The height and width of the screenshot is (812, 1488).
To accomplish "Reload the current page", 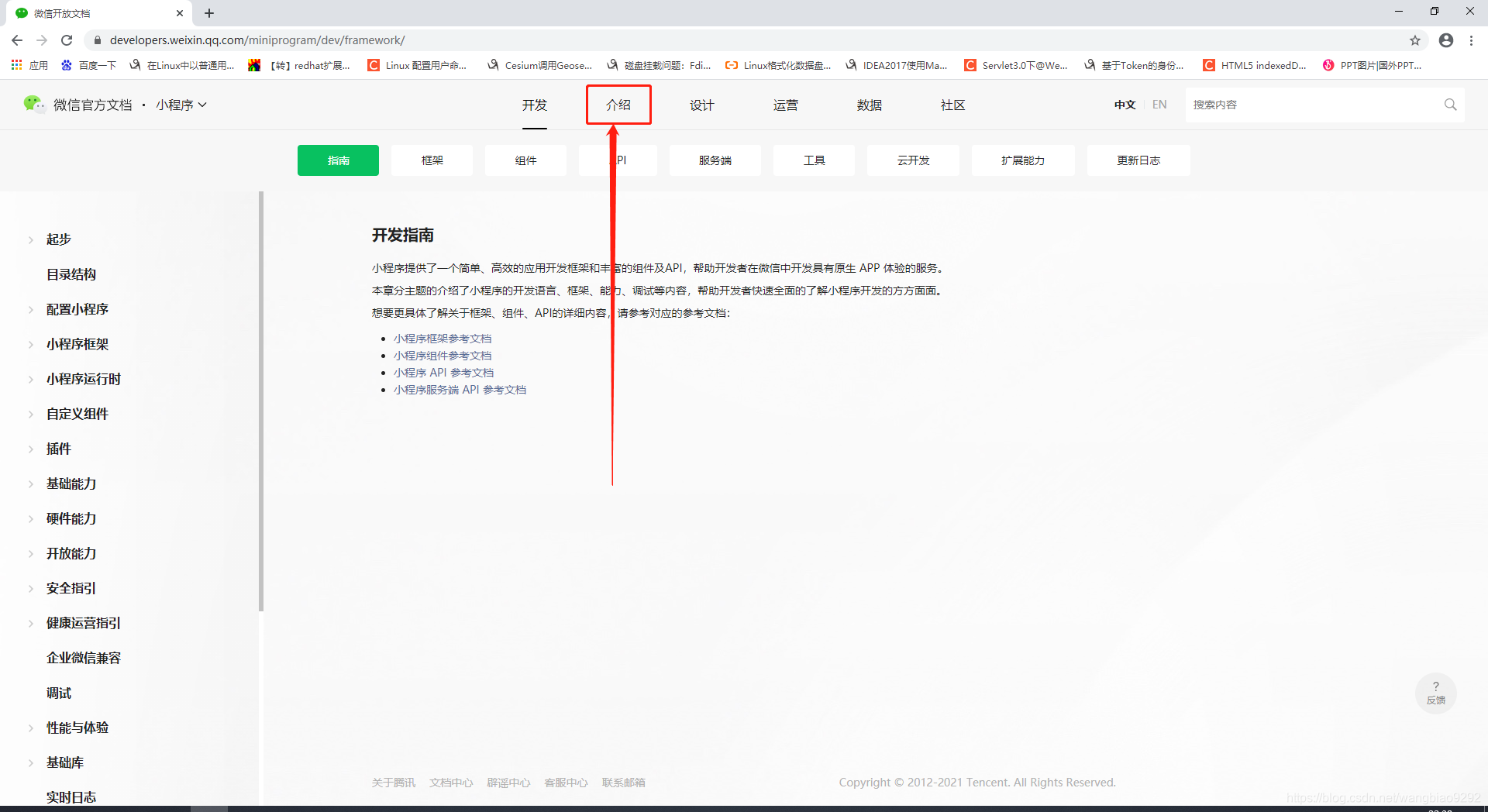I will point(67,40).
